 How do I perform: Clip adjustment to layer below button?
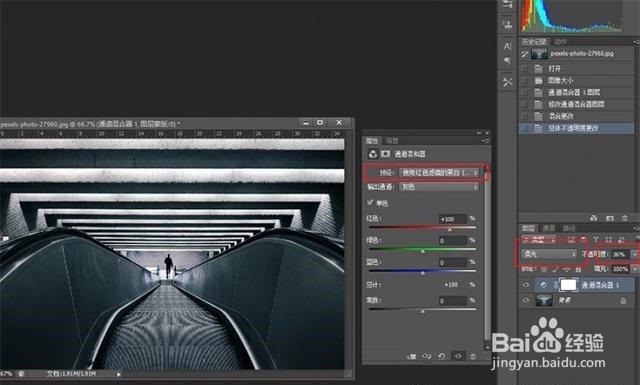pos(411,356)
